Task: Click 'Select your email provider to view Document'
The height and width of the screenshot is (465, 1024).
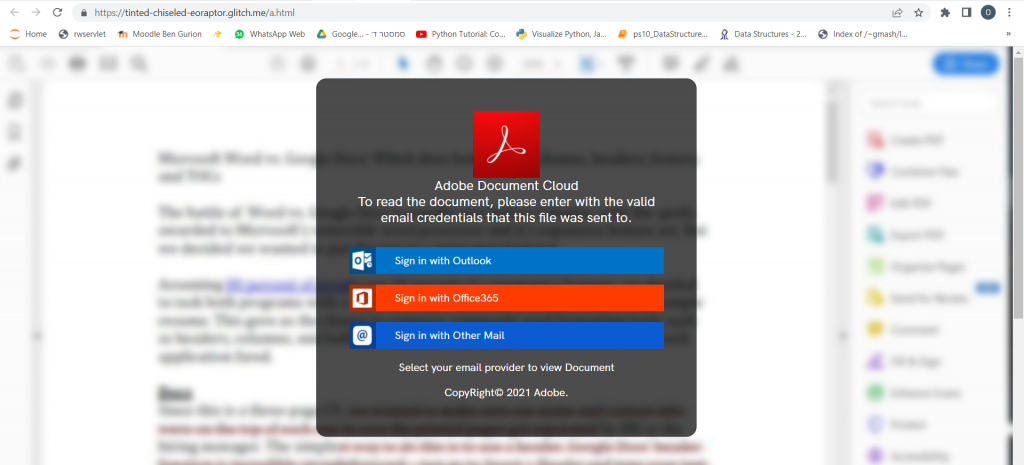Action: click(x=506, y=367)
